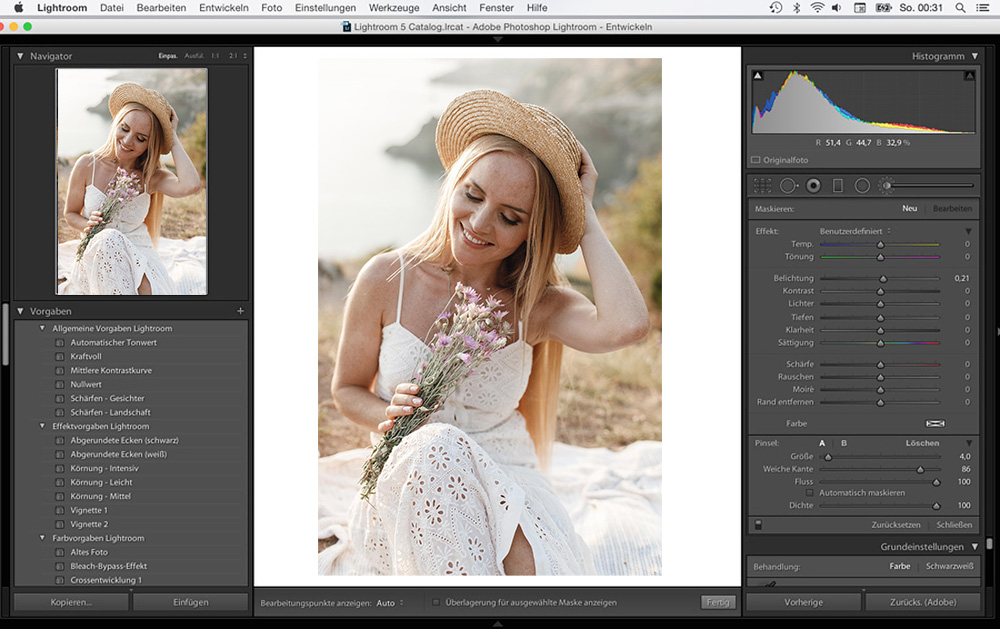This screenshot has width=1000, height=629.
Task: Toggle highlight clipping indicator in histogram
Action: tap(969, 75)
